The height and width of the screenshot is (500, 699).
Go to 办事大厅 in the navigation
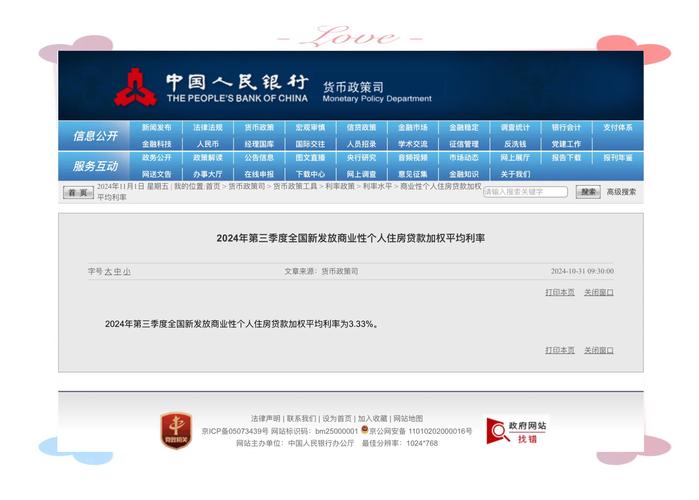tap(208, 174)
